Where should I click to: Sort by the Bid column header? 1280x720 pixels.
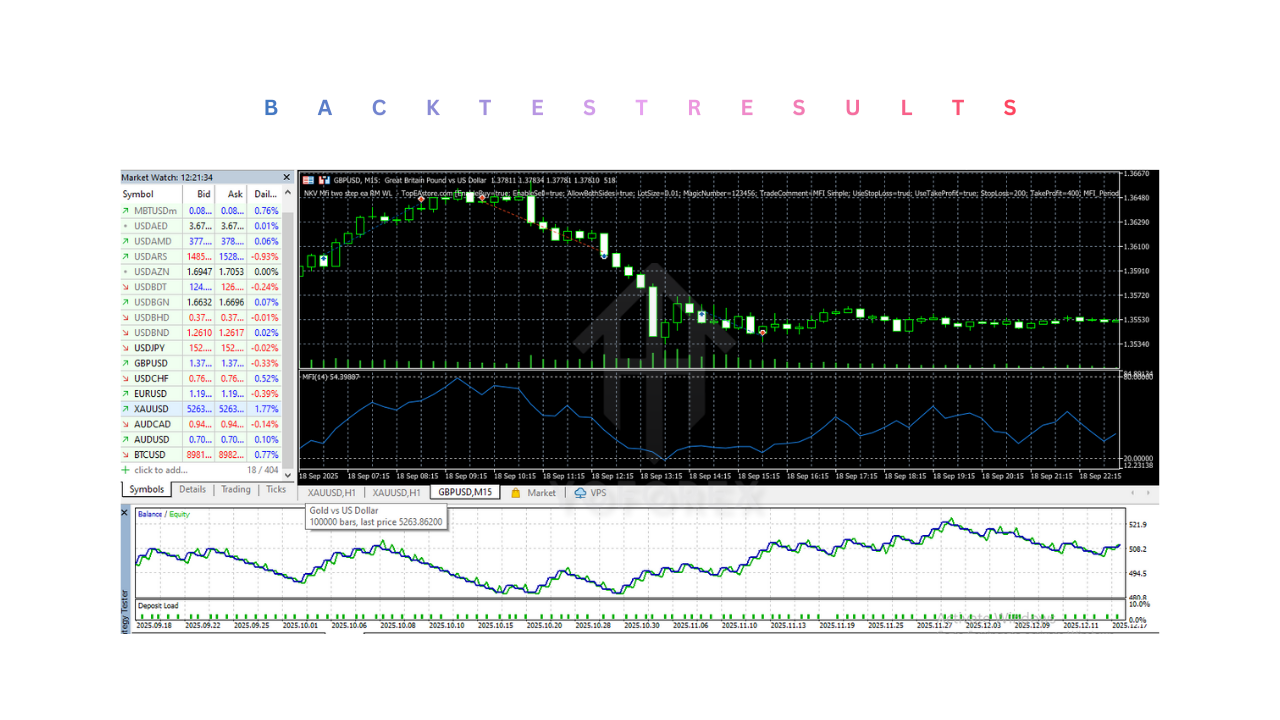point(204,194)
